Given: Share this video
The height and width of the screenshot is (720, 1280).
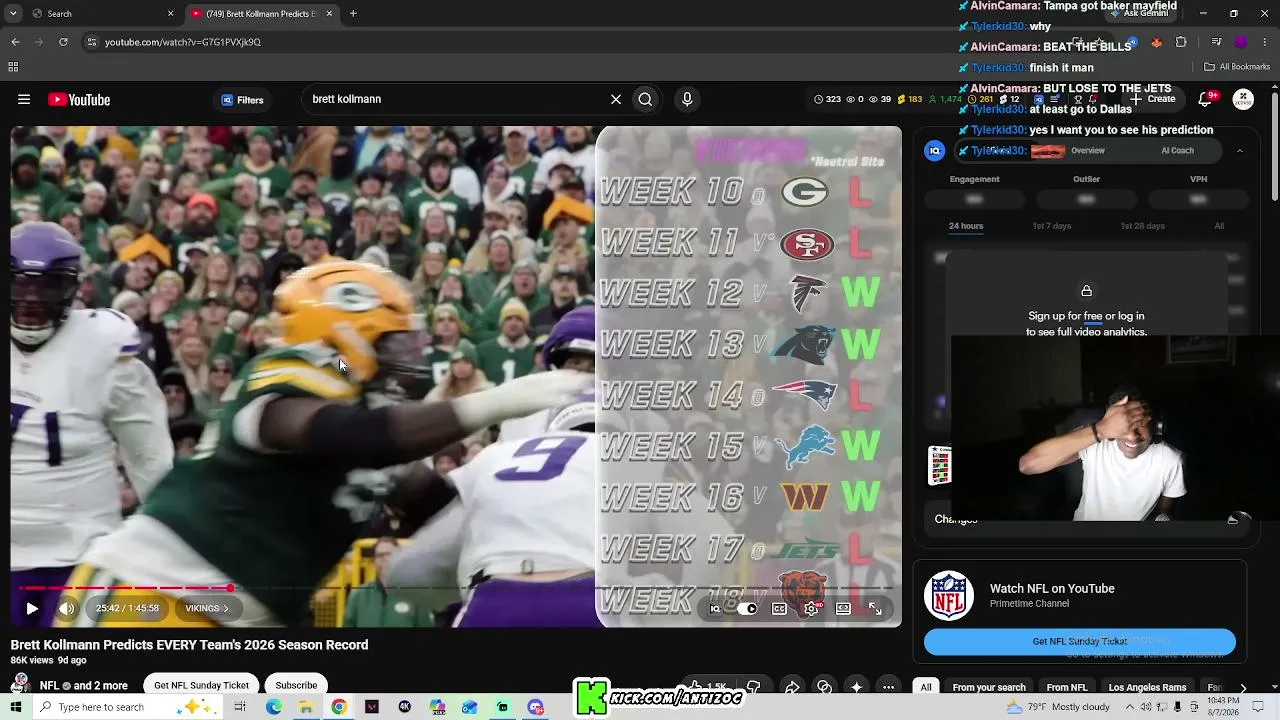Looking at the screenshot, I should pos(792,687).
